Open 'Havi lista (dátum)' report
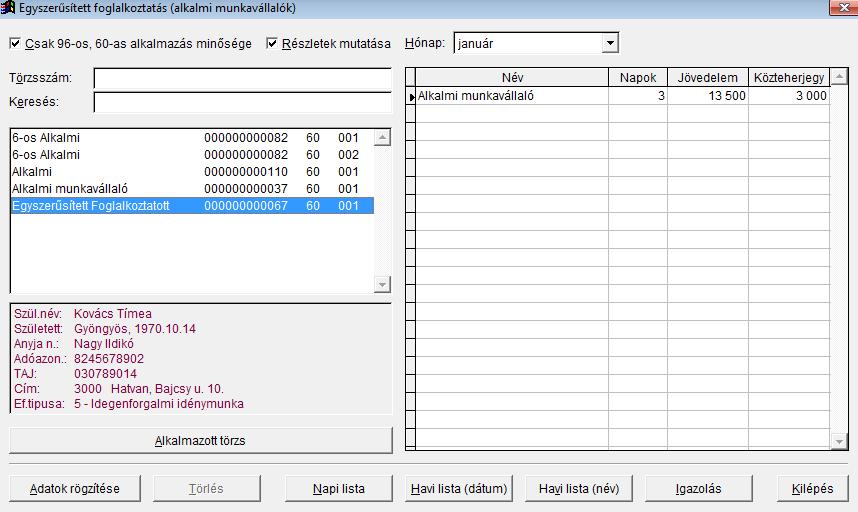The width and height of the screenshot is (858, 512). click(x=459, y=488)
